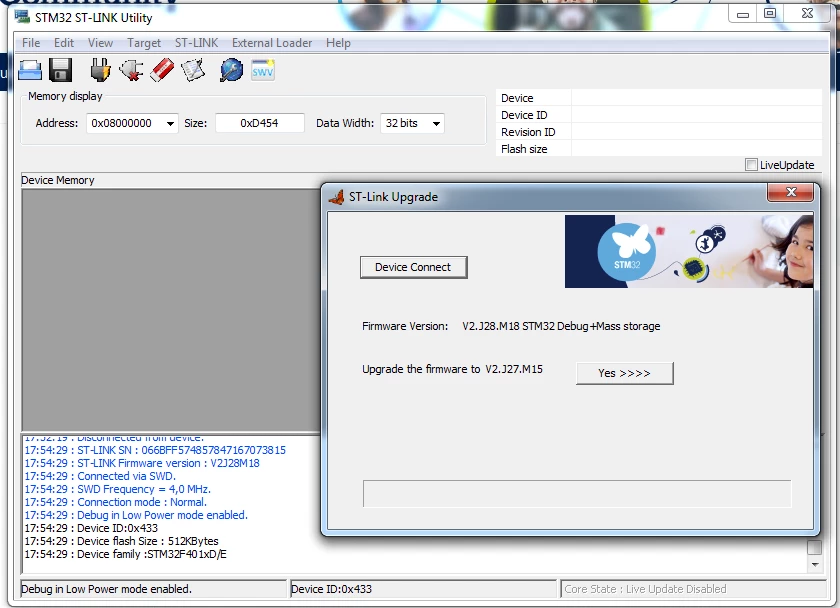This screenshot has width=840, height=608.
Task: Expand the Address dropdown arrow
Action: point(170,124)
